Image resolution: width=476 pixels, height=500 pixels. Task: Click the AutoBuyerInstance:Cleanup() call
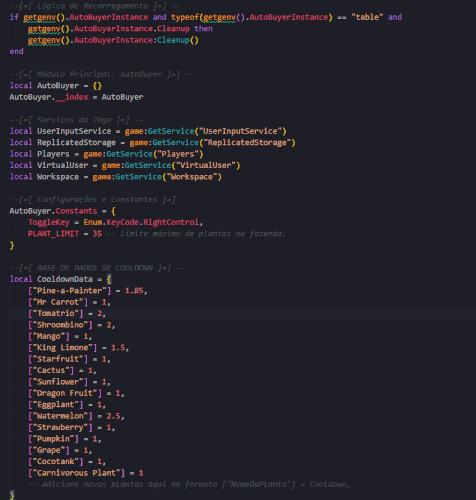tap(113, 40)
